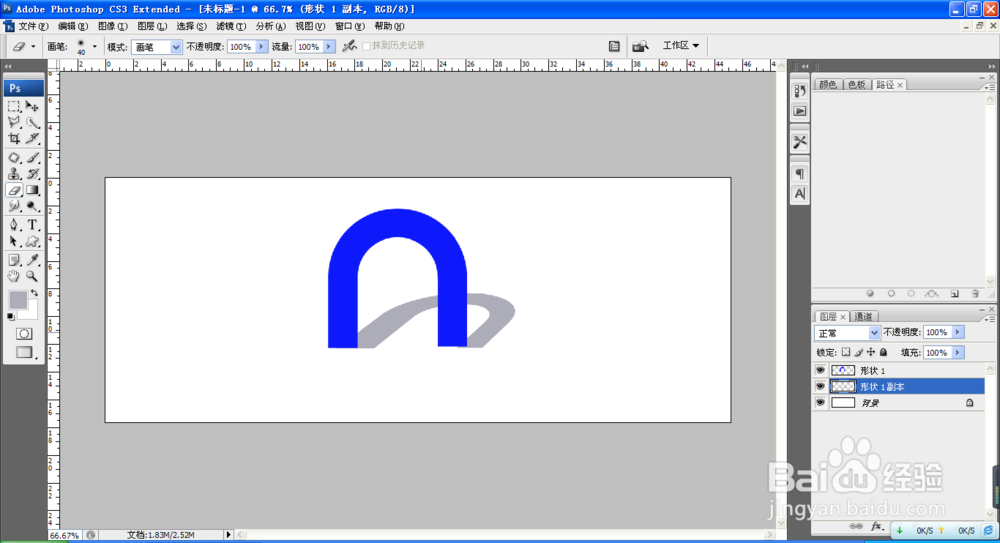Select the History Brush tool
Image resolution: width=1000 pixels, height=543 pixels.
[33, 174]
